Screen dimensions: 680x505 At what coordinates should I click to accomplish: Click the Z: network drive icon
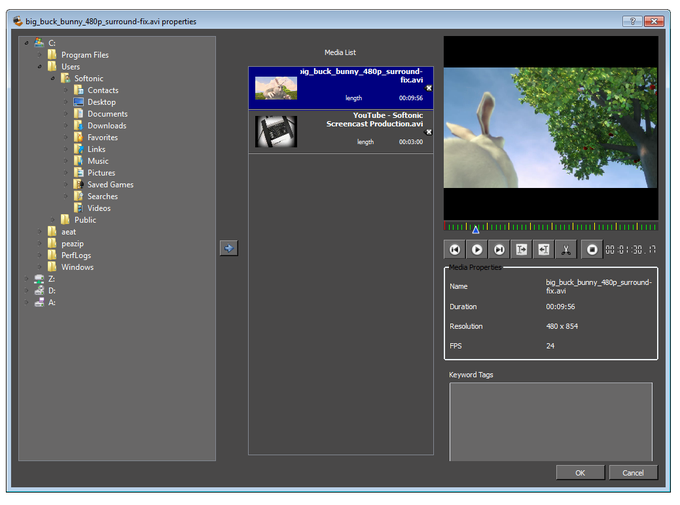[x=39, y=279]
